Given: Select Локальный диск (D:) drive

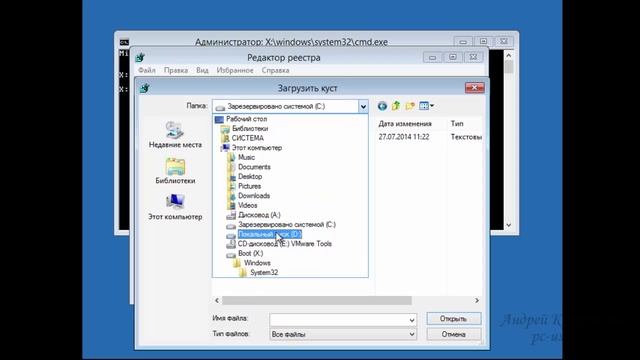Looking at the screenshot, I should point(269,234).
